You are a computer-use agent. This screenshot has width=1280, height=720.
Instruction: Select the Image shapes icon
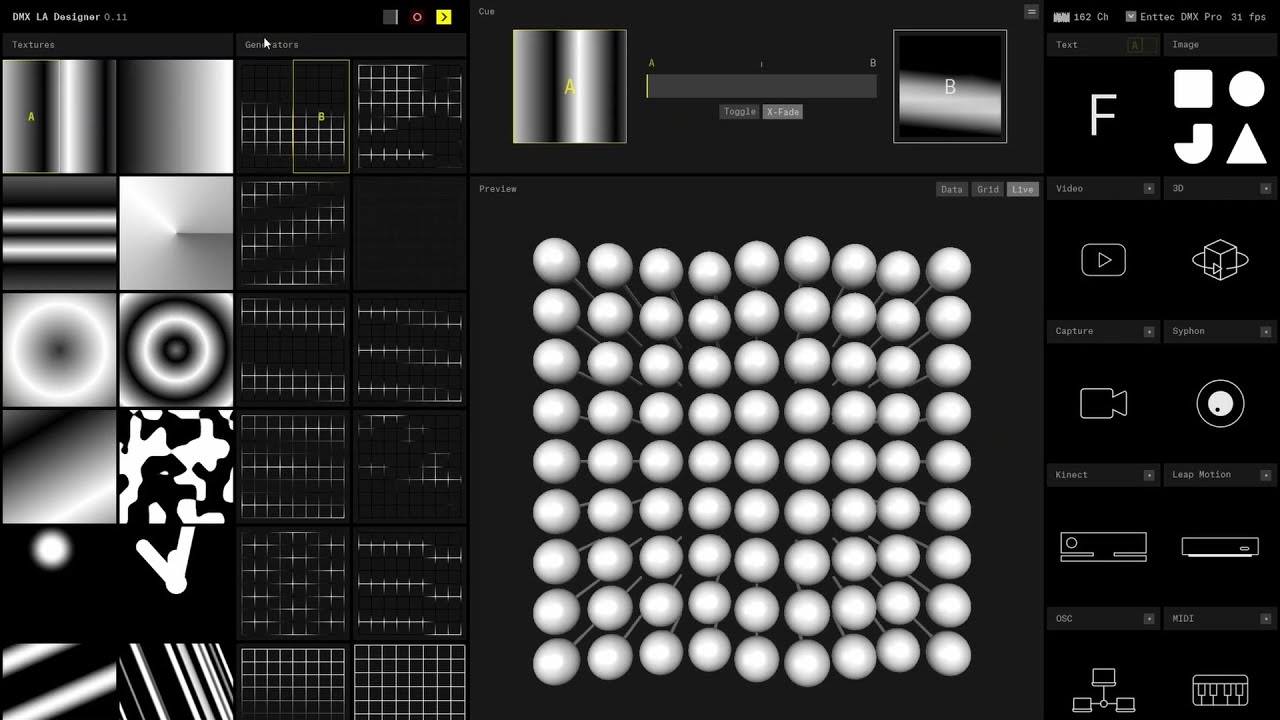[1219, 116]
